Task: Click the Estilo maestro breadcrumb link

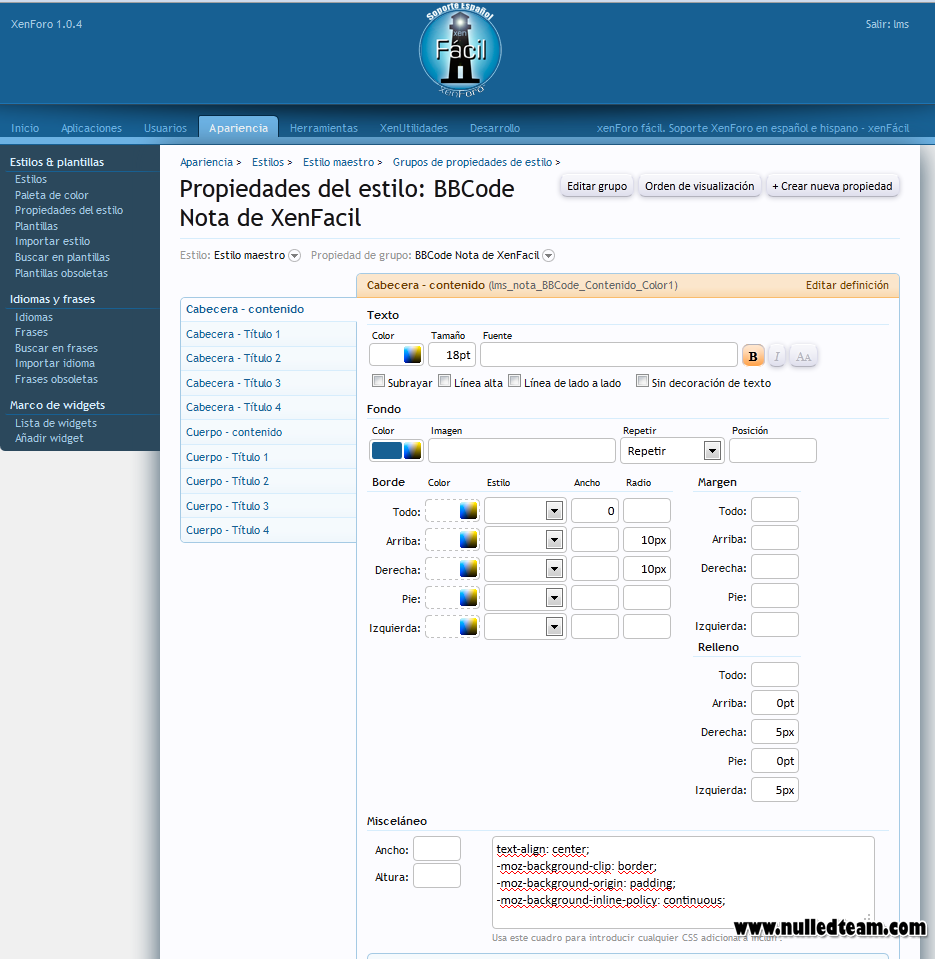Action: (x=338, y=162)
